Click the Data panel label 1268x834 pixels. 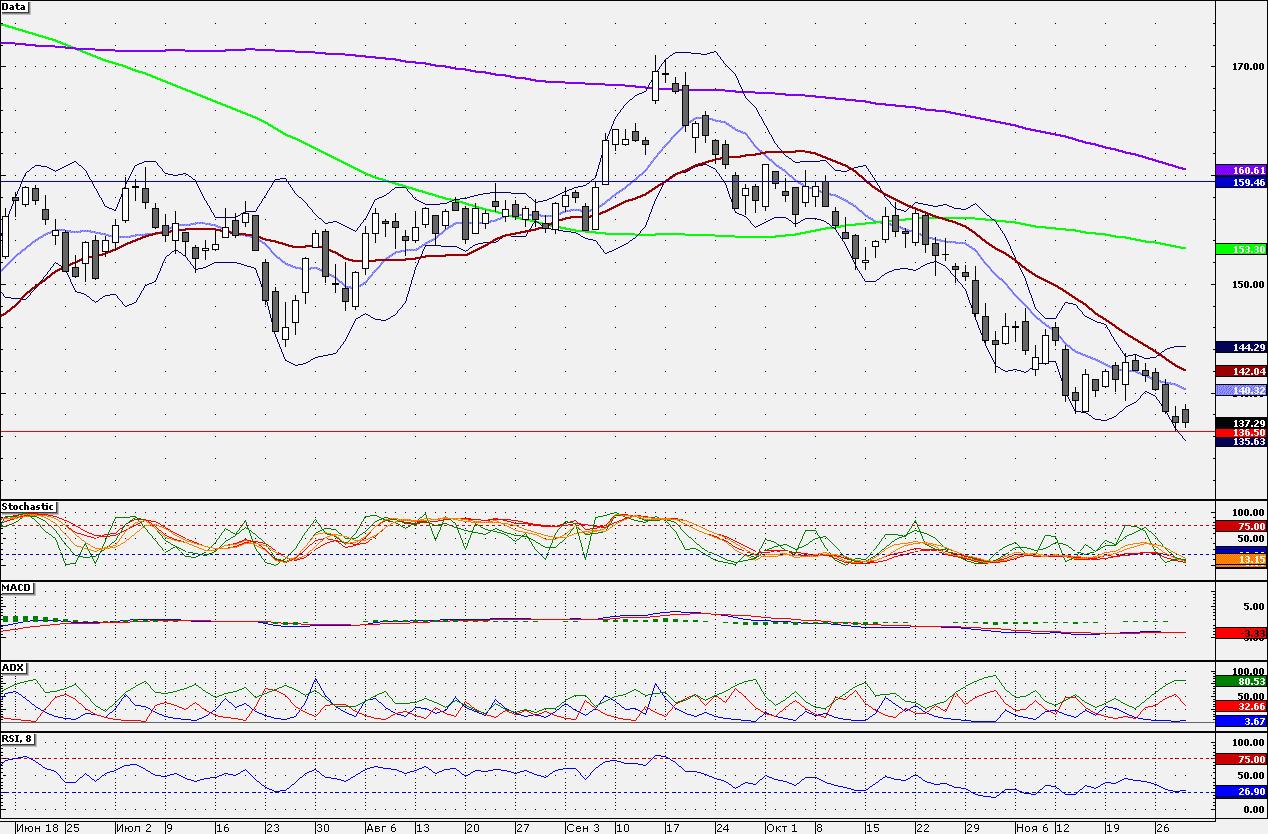coord(15,7)
